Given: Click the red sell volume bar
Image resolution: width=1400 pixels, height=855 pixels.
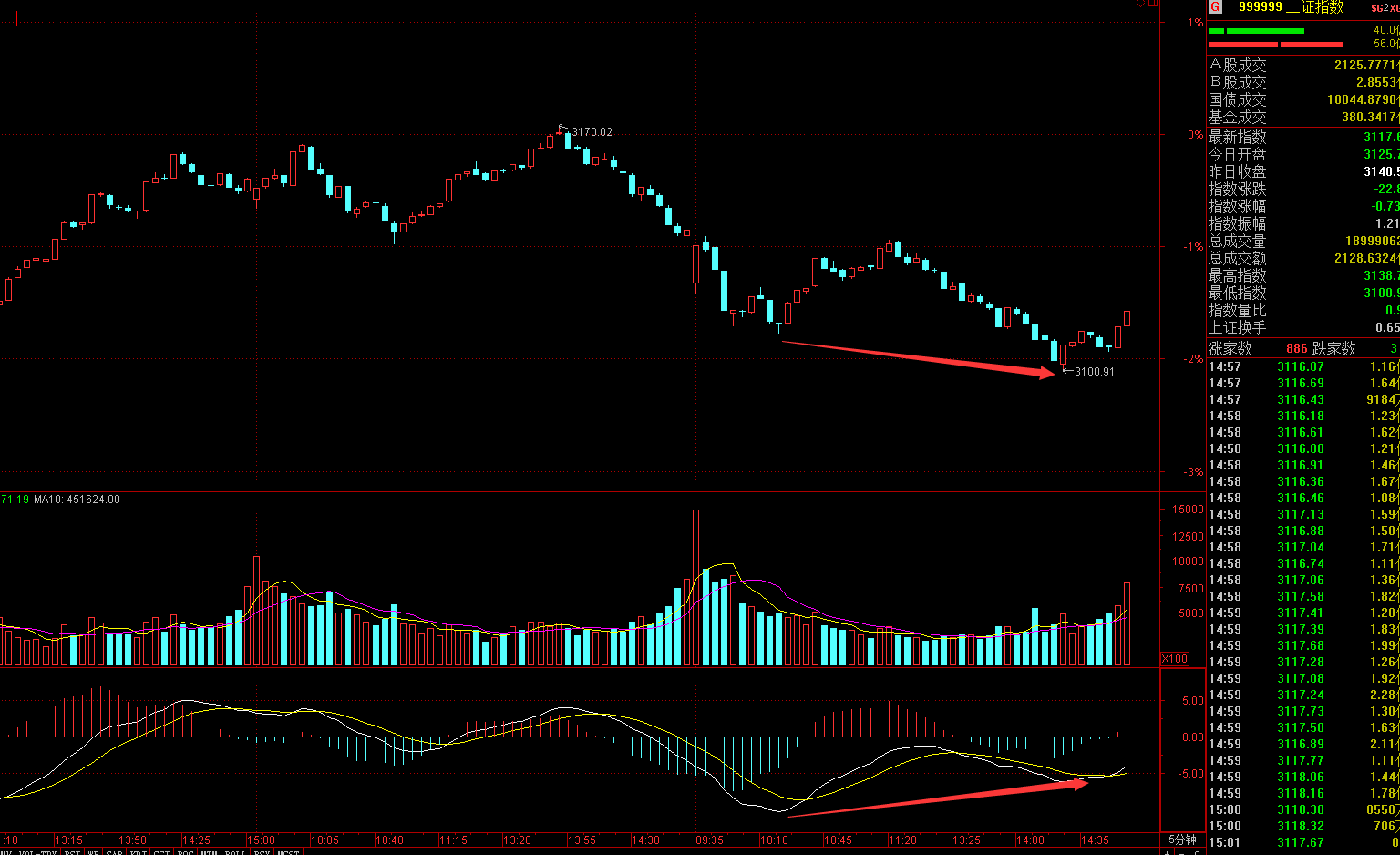Looking at the screenshot, I should (1276, 44).
